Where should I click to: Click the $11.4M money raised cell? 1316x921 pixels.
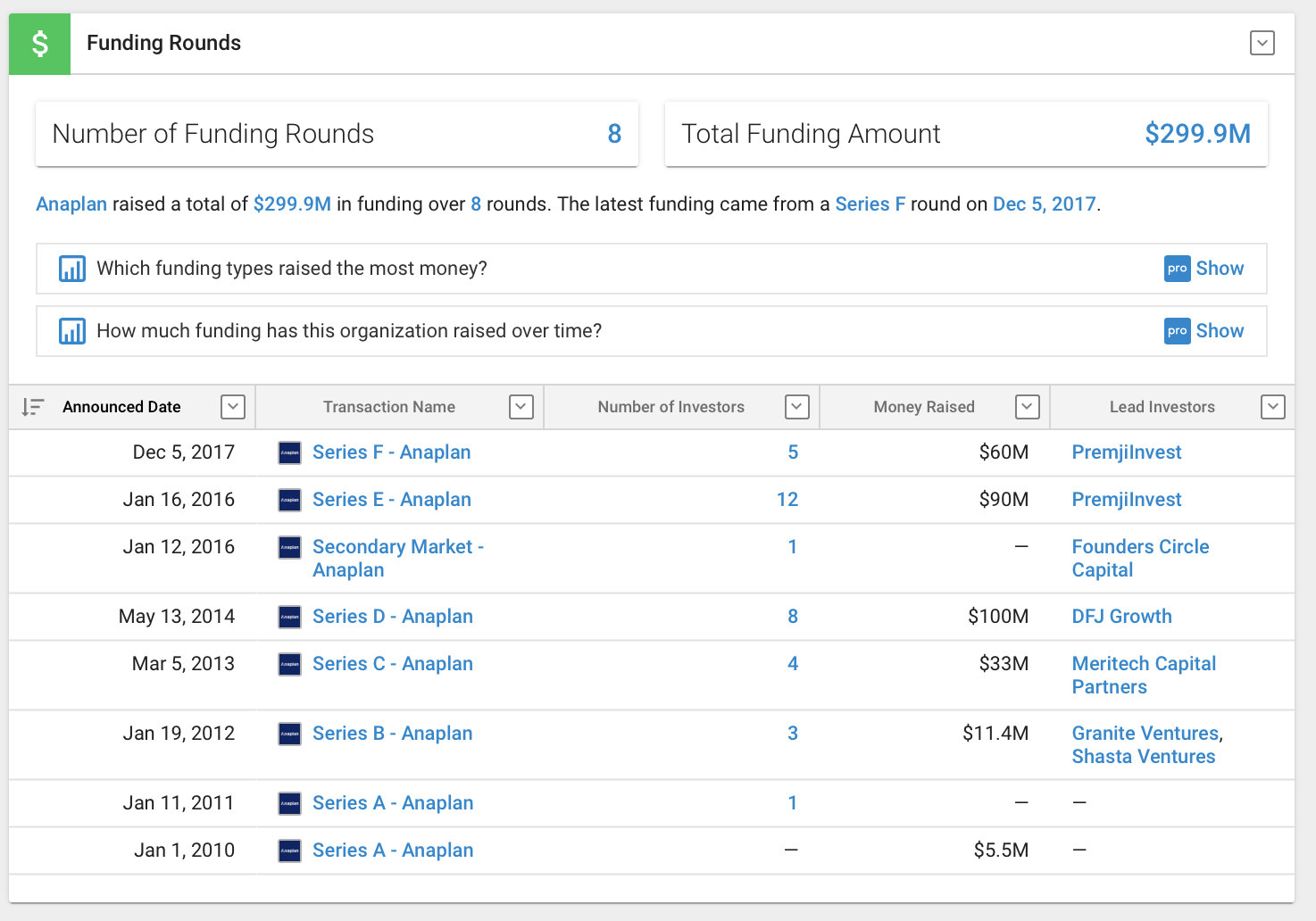point(995,734)
